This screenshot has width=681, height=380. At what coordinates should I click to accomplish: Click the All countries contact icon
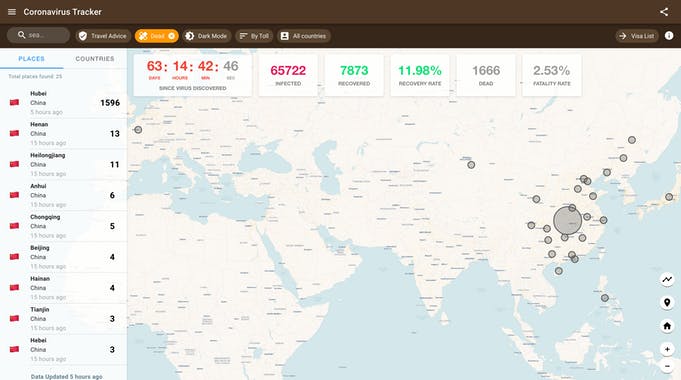(x=284, y=36)
